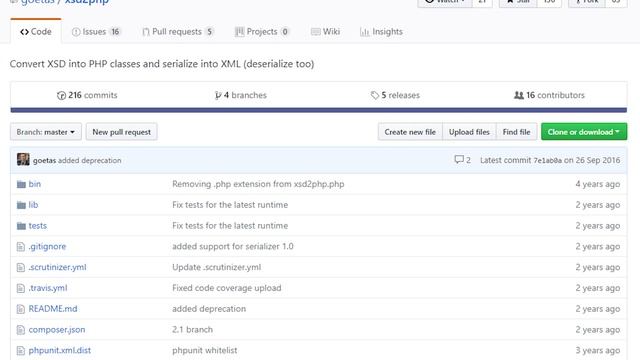
Task: View the 16 contributors
Action: point(549,95)
